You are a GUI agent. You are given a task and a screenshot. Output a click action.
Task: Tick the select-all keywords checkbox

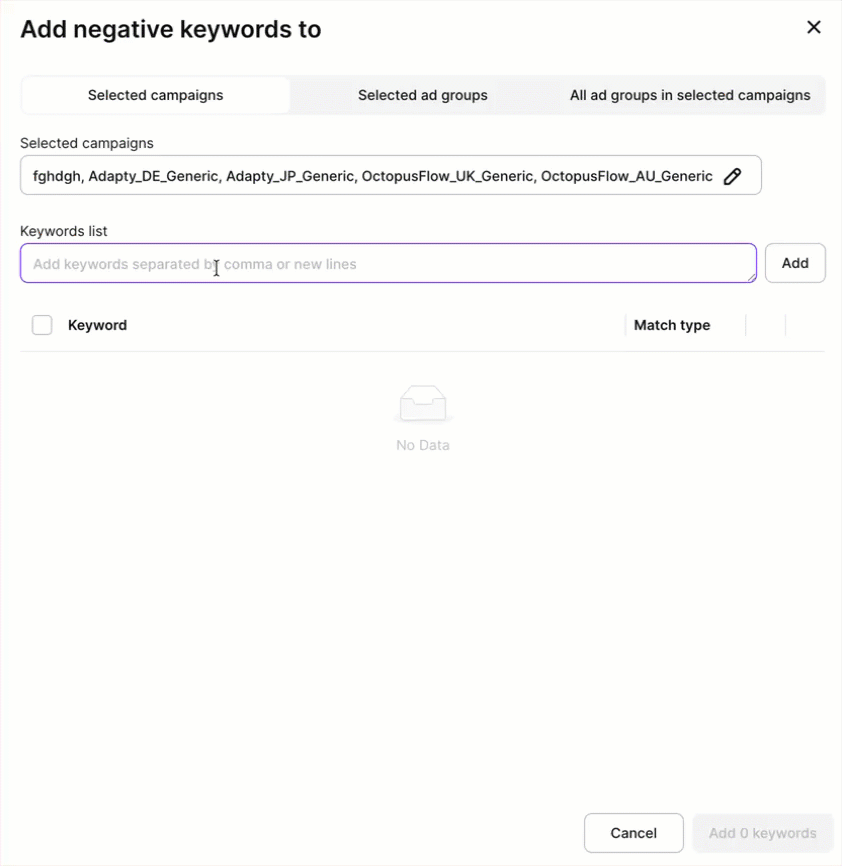42,325
